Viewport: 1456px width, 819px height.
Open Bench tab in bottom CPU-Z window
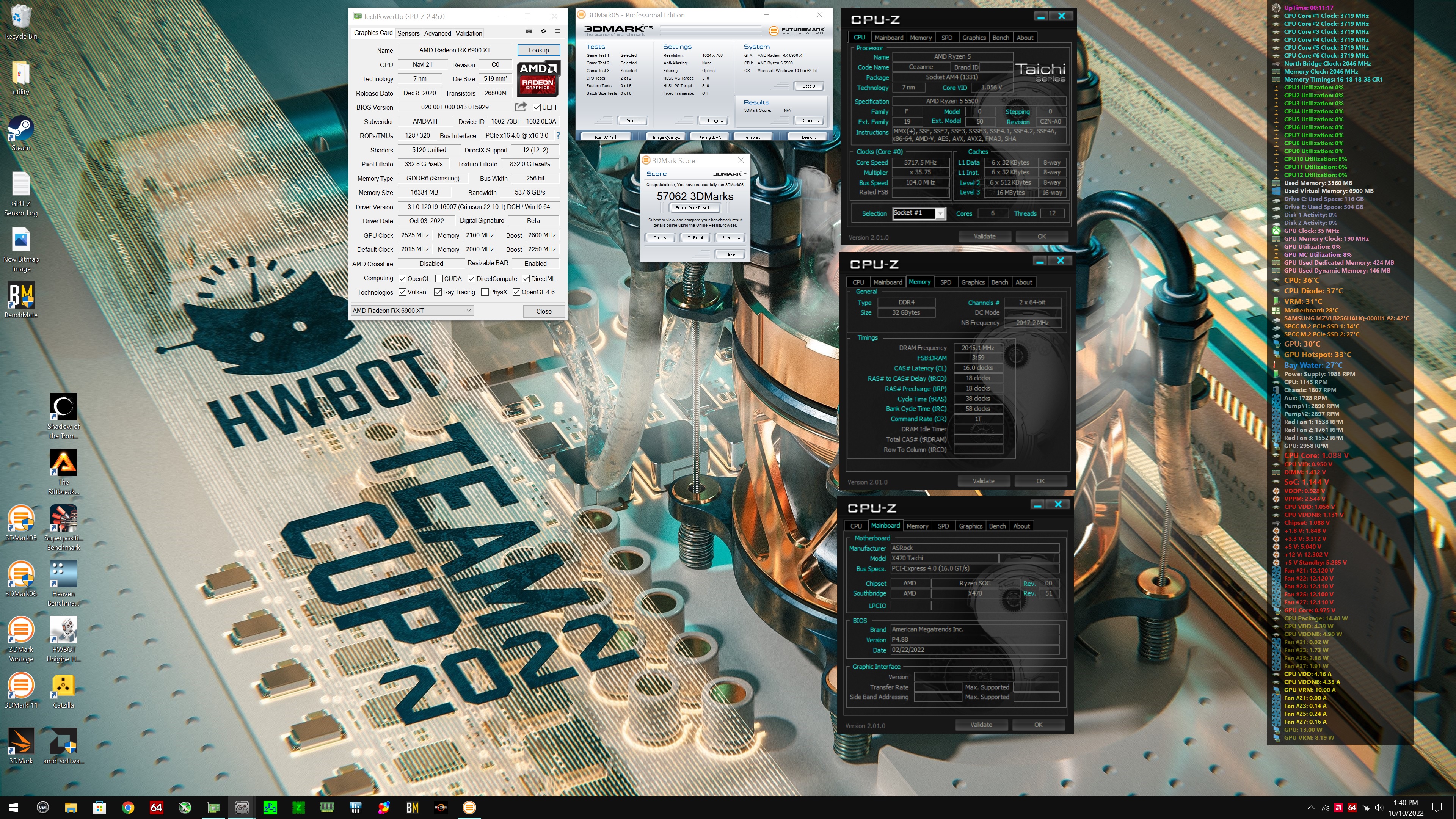pyautogui.click(x=997, y=526)
